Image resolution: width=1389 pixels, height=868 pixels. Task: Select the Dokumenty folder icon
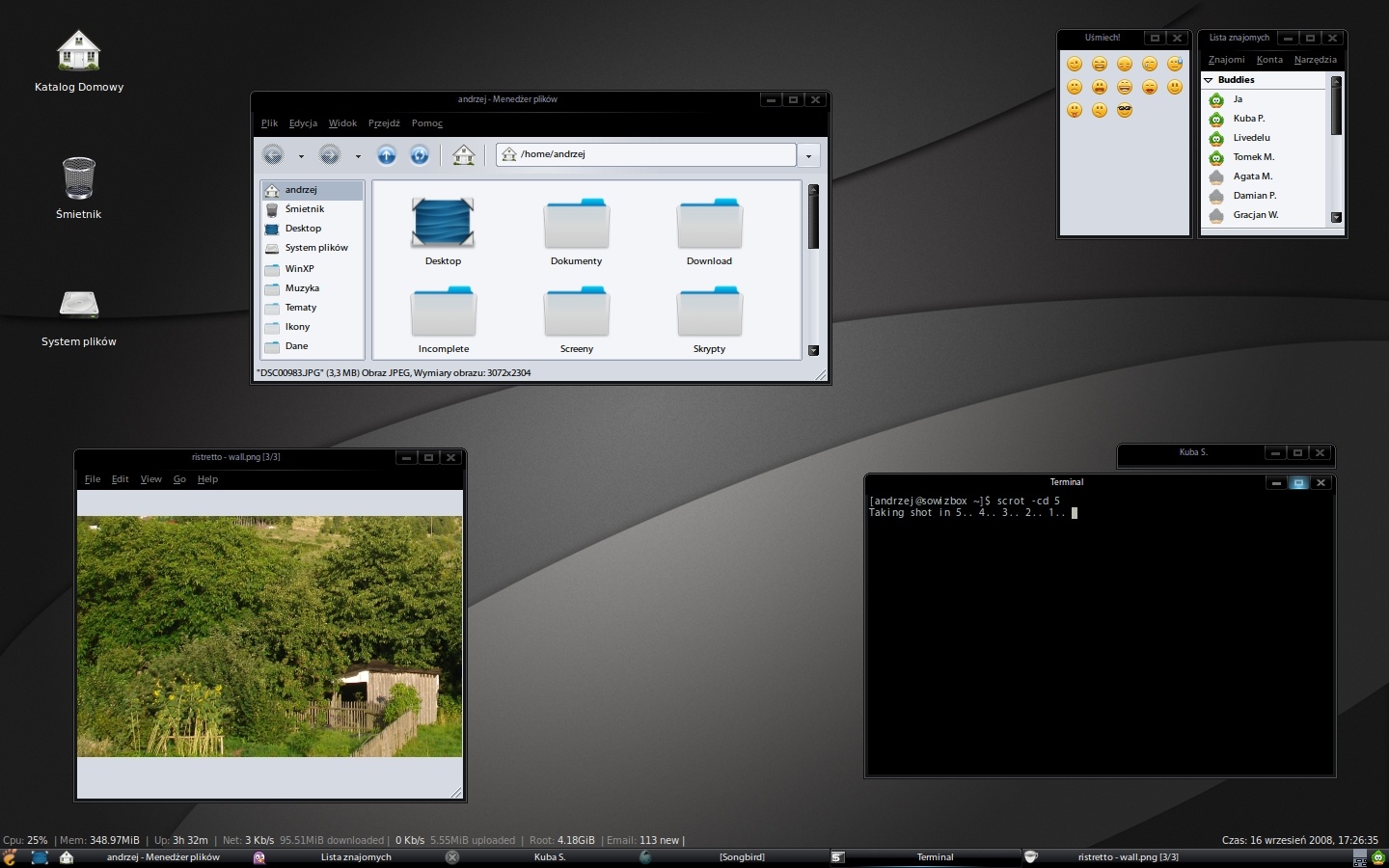pyautogui.click(x=576, y=223)
